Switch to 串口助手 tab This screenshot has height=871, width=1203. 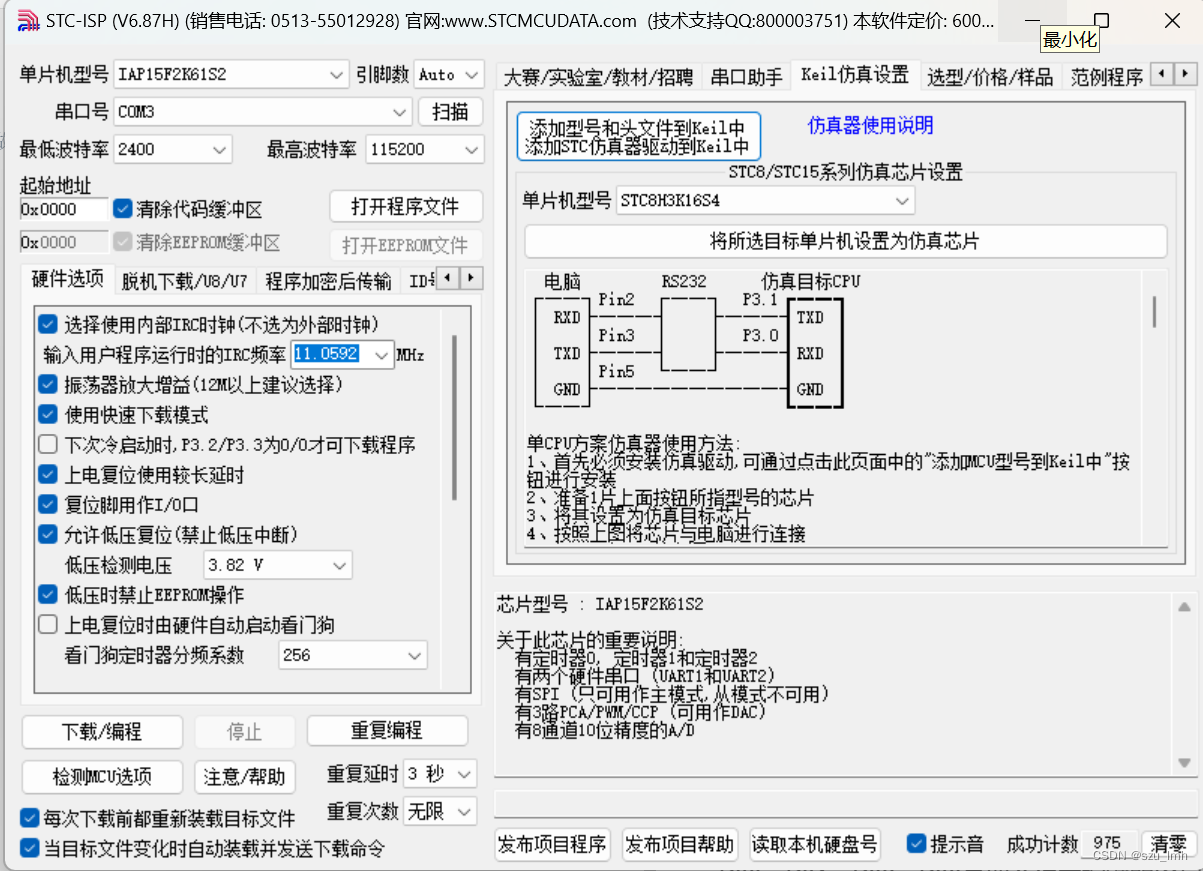746,77
